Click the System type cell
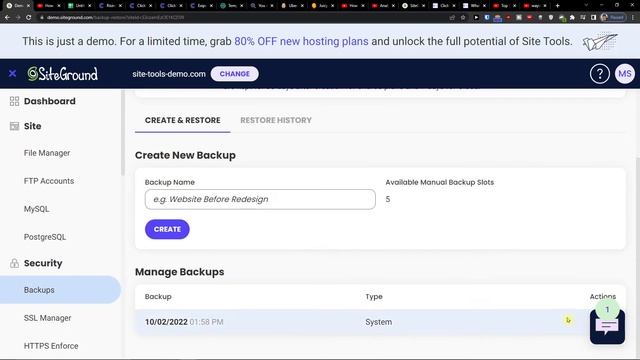Viewport: 640px width, 360px height. (x=378, y=322)
